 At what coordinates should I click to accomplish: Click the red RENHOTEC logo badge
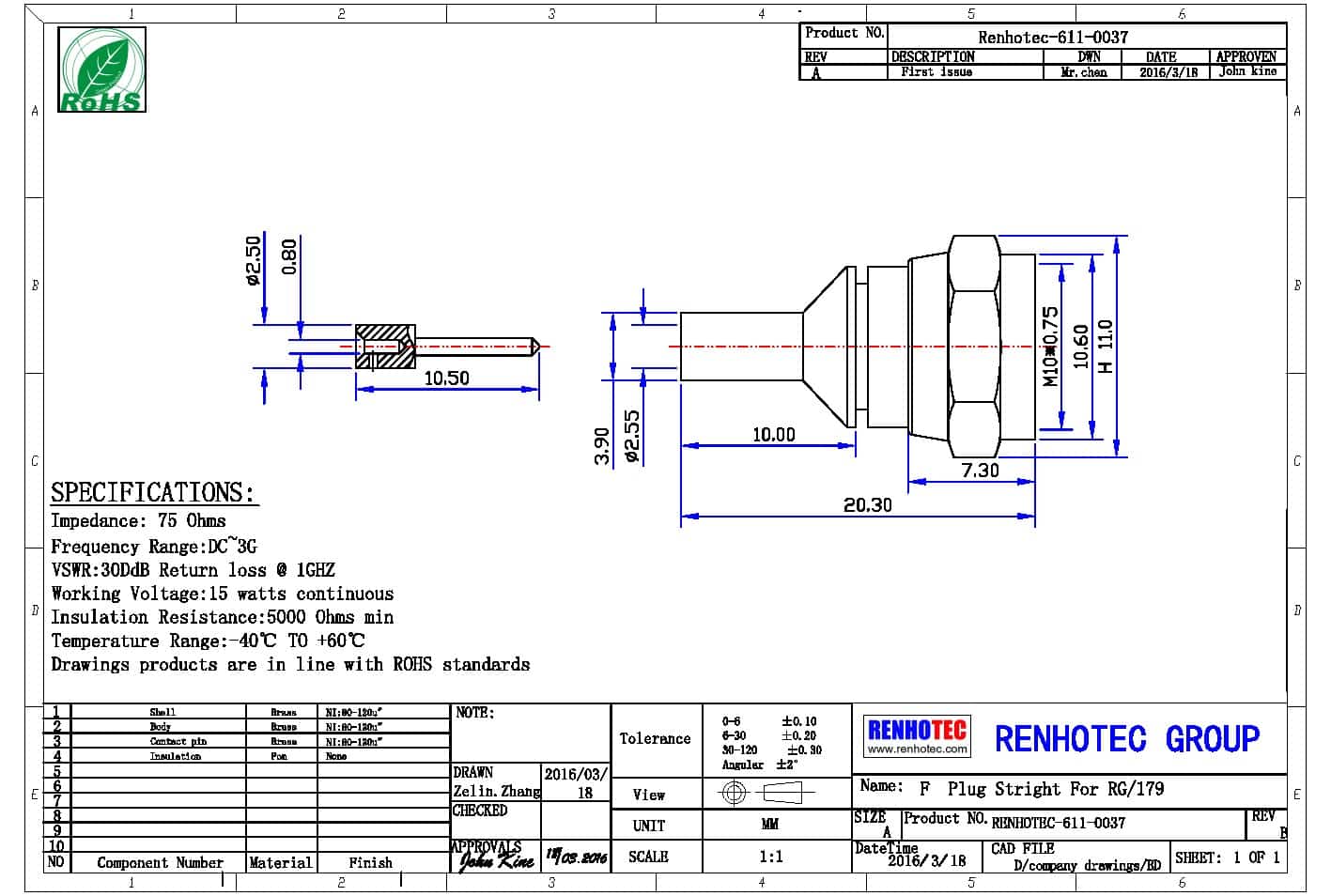point(916,730)
